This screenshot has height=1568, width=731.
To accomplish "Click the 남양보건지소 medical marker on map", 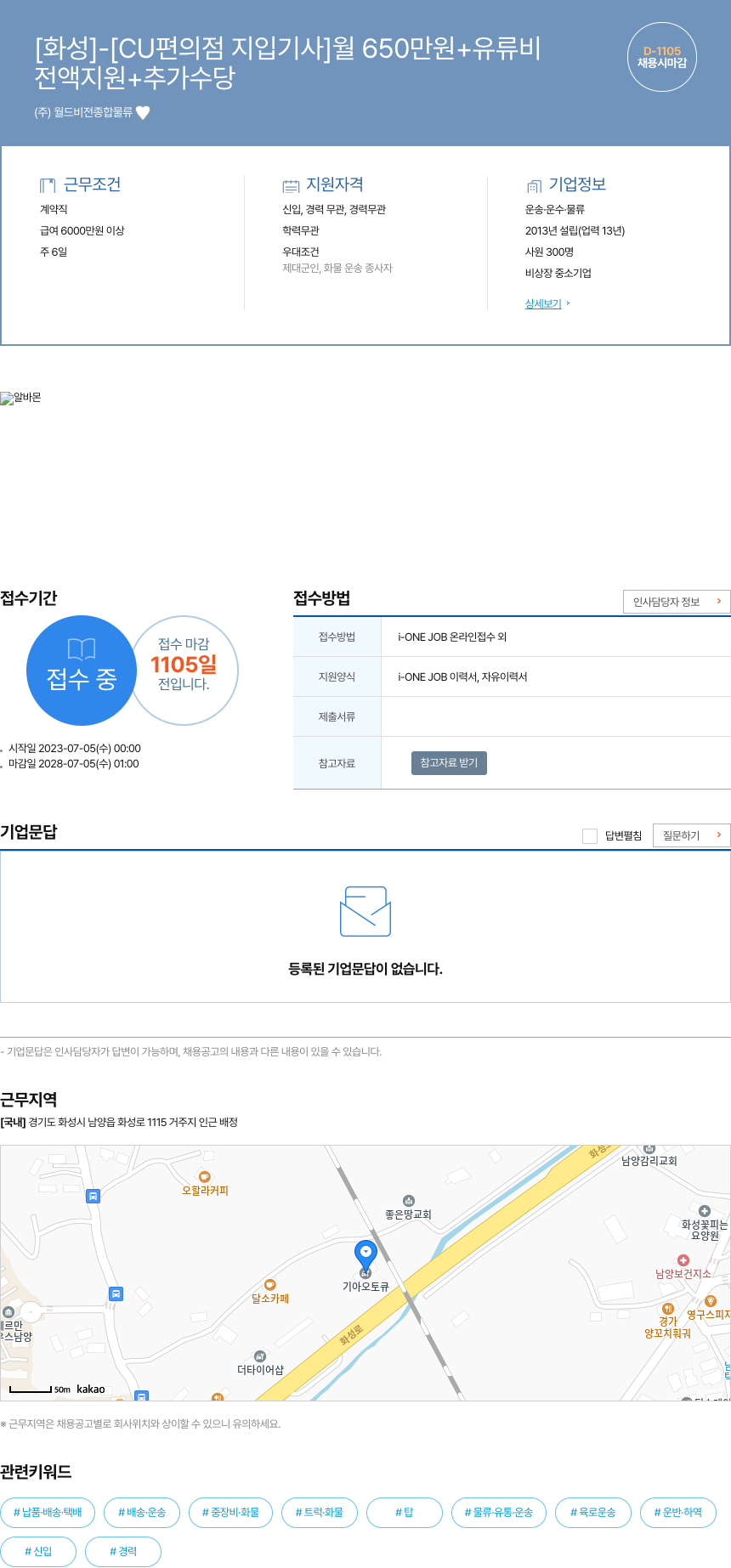I will (683, 1260).
